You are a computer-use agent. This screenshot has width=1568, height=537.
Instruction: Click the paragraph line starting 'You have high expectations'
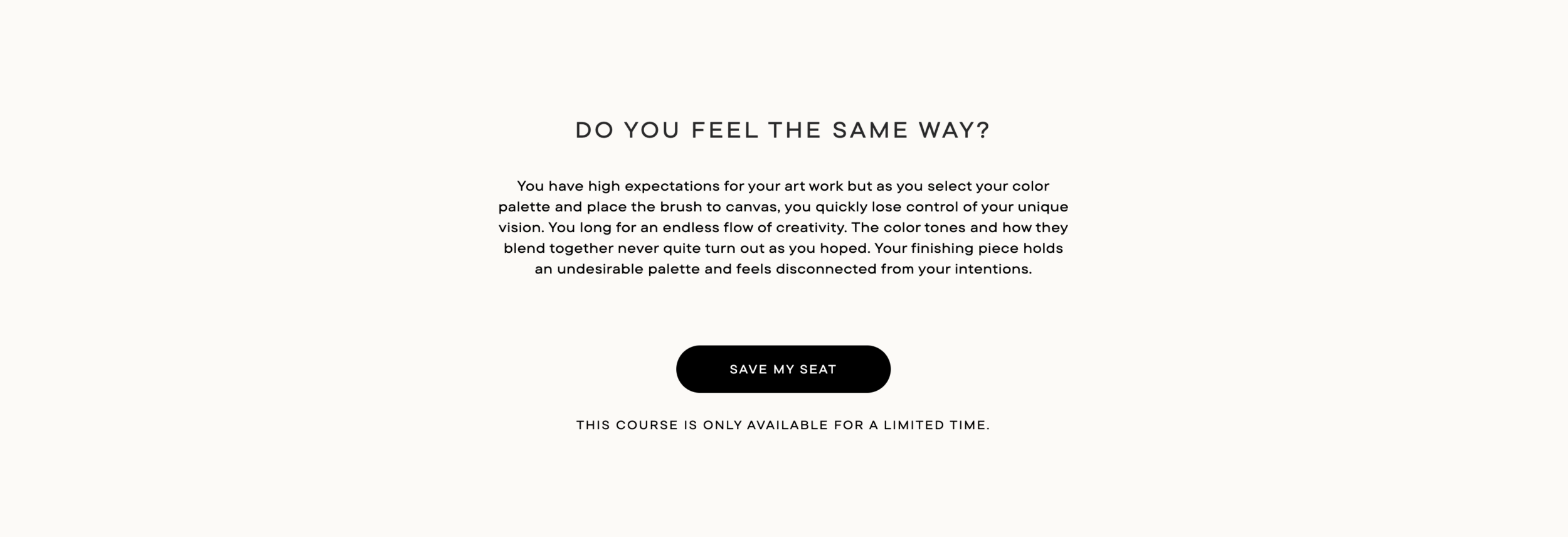coord(783,186)
